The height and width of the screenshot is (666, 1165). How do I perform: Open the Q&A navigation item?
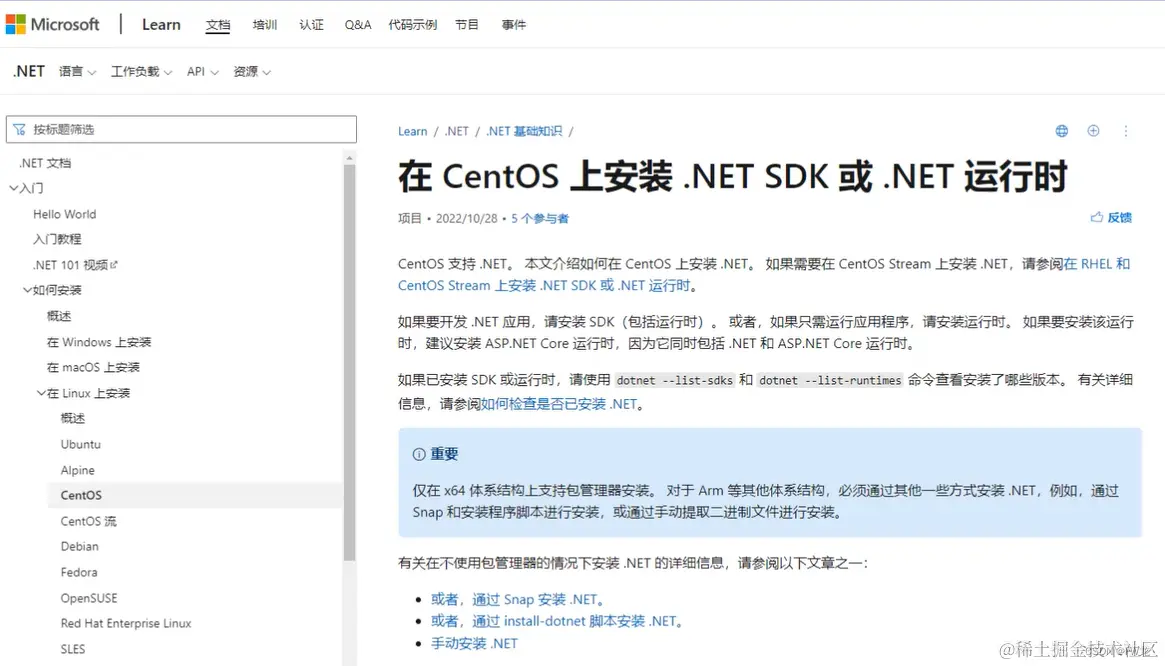tap(357, 25)
